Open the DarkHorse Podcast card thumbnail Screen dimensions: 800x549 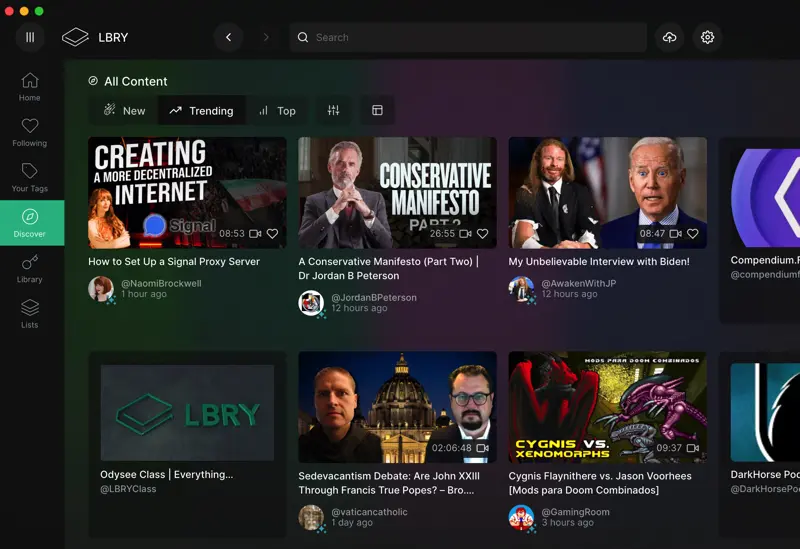point(765,412)
